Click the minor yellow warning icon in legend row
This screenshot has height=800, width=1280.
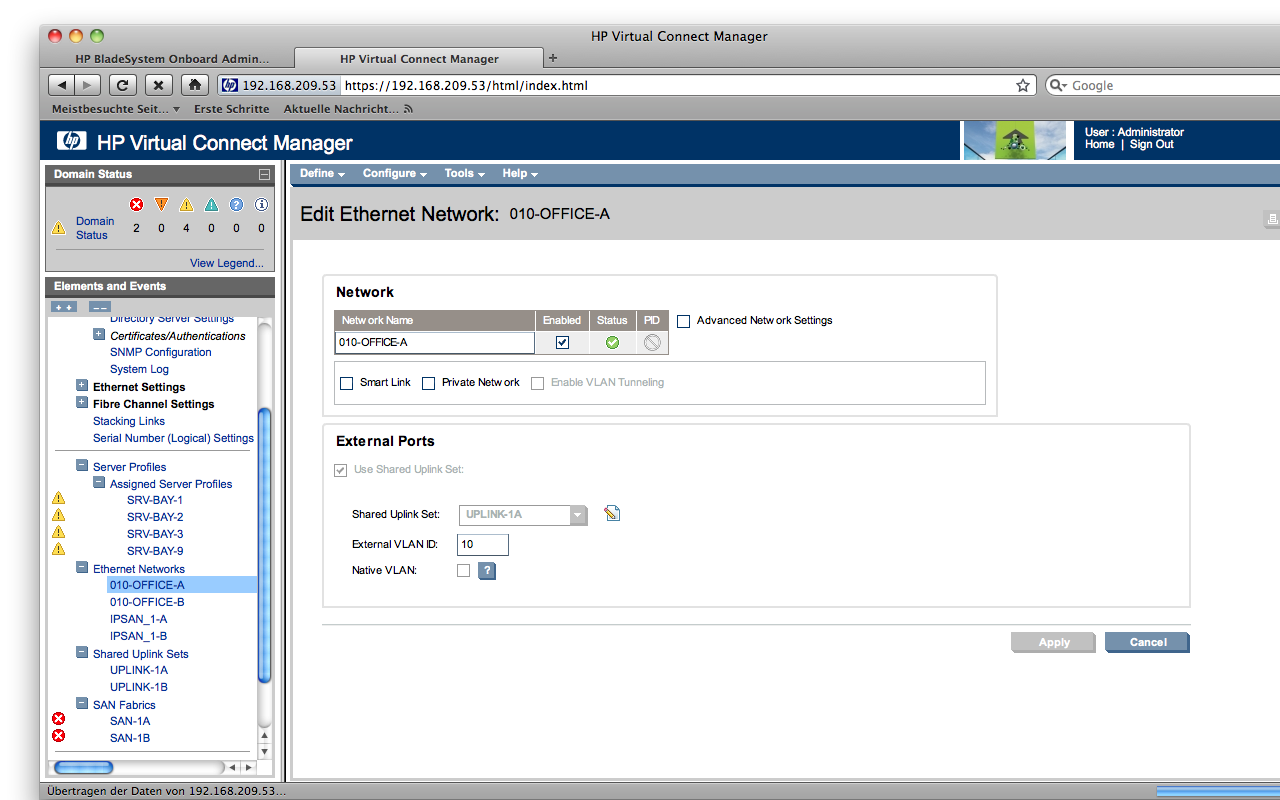[186, 205]
